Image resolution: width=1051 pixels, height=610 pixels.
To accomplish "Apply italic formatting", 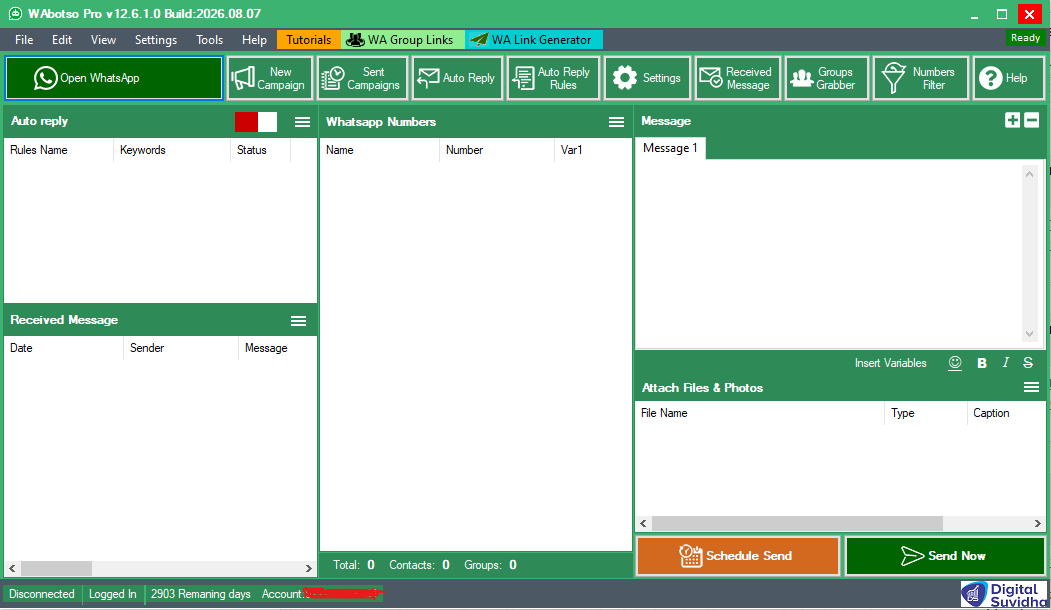I will tap(1005, 363).
